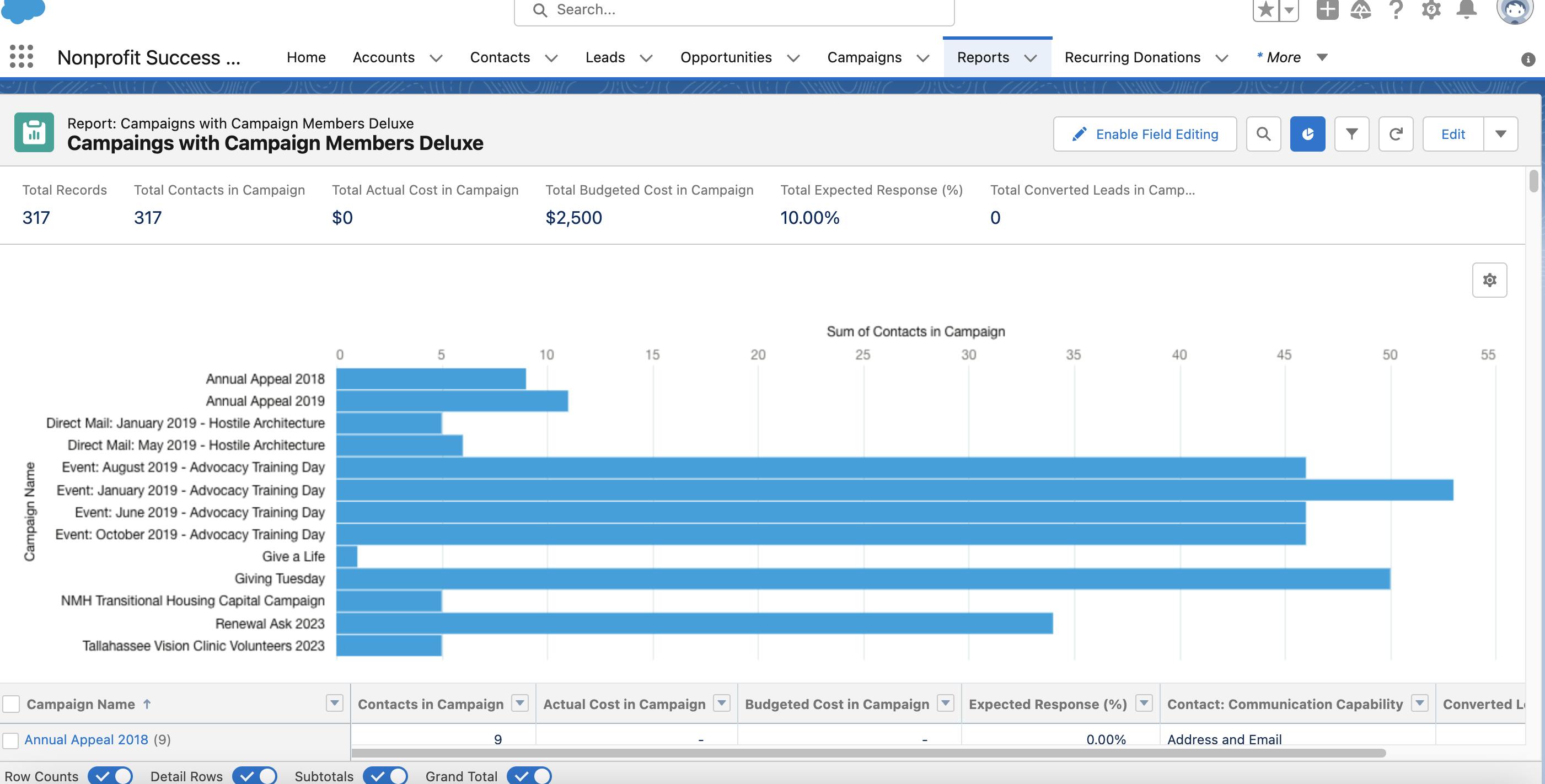The width and height of the screenshot is (1545, 784).
Task: Click the horizontal table scrollbar
Action: point(868,752)
